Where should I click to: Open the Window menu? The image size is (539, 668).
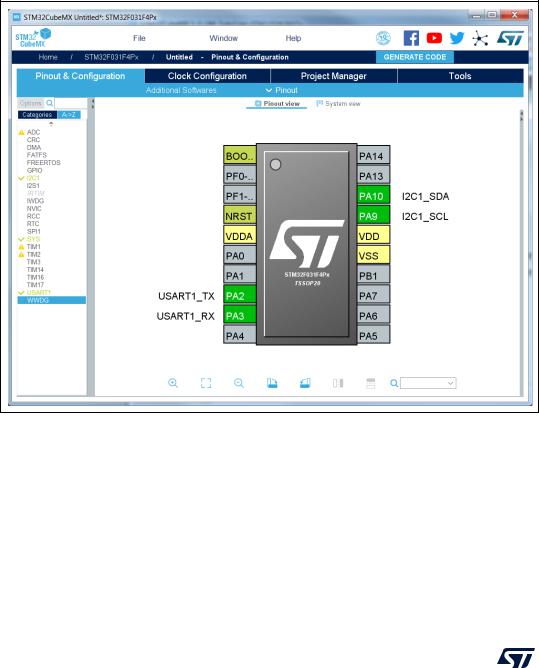(223, 38)
